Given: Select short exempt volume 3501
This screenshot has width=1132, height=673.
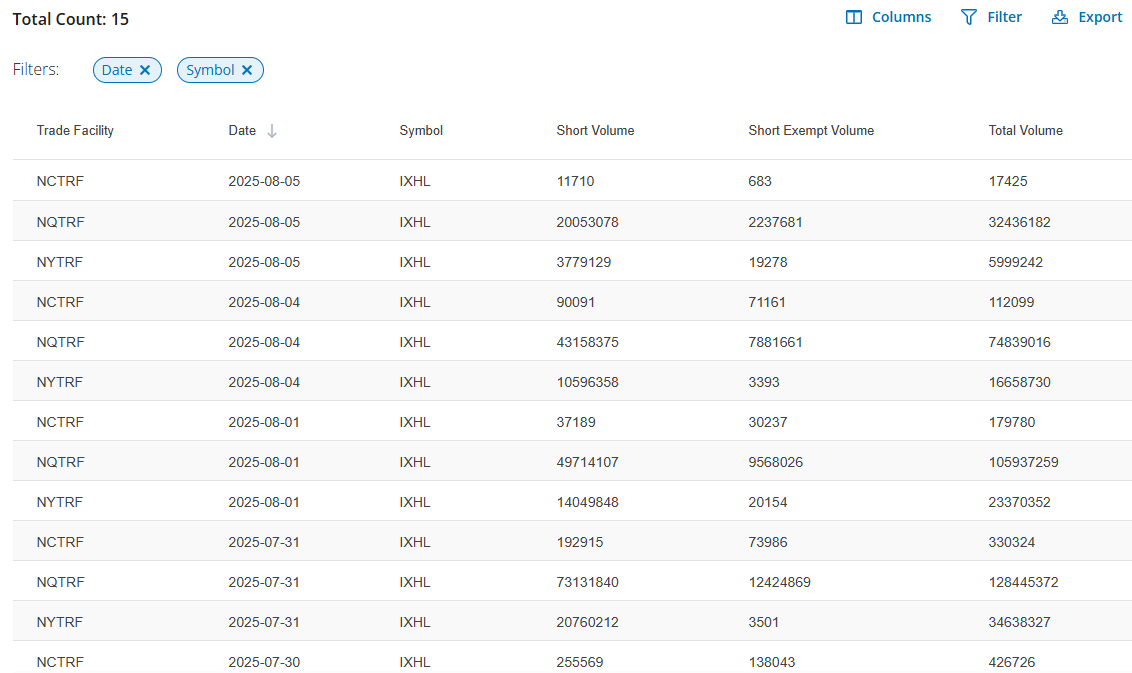Looking at the screenshot, I should coord(764,622).
